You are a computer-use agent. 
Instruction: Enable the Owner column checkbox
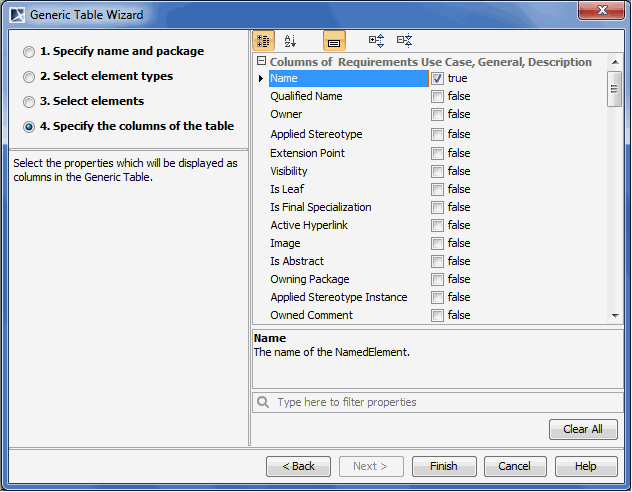(x=438, y=115)
